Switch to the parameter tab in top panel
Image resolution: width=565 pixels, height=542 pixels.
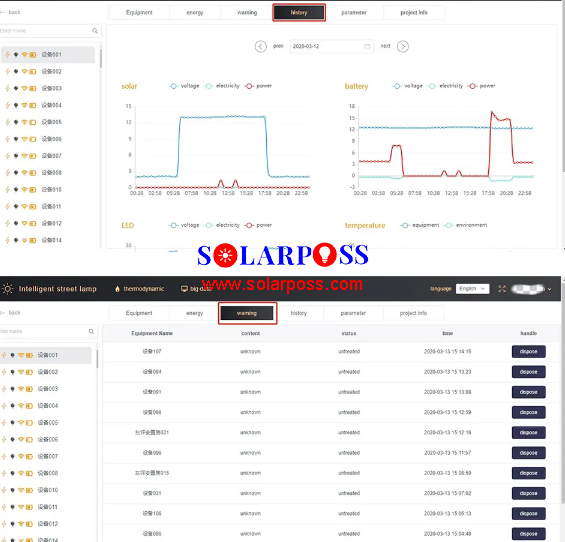click(x=354, y=13)
